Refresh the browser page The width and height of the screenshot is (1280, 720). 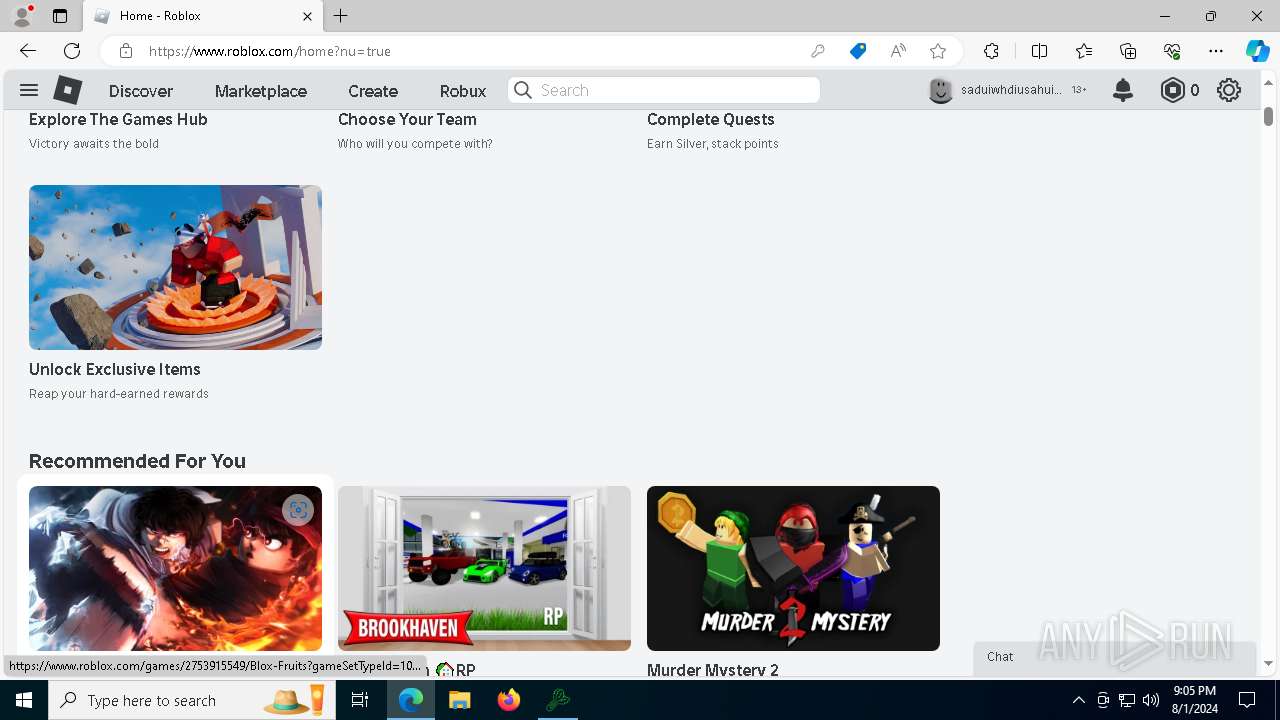click(72, 51)
